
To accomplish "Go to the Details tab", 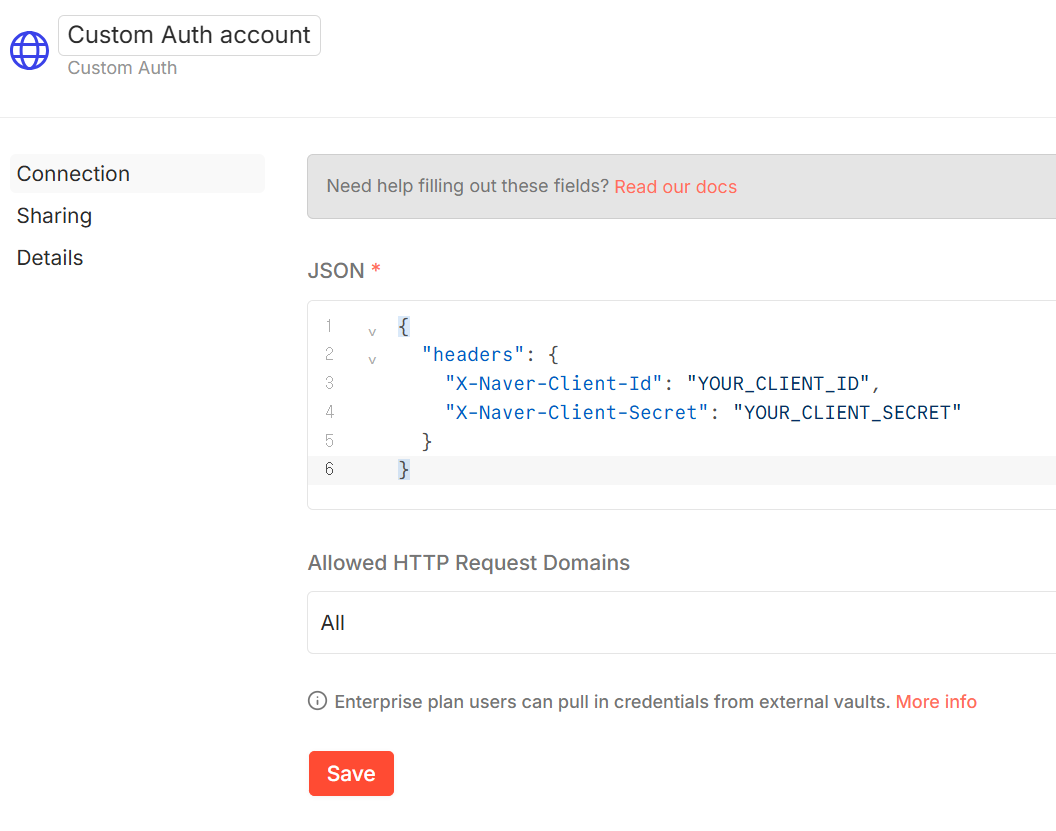I will [x=50, y=258].
